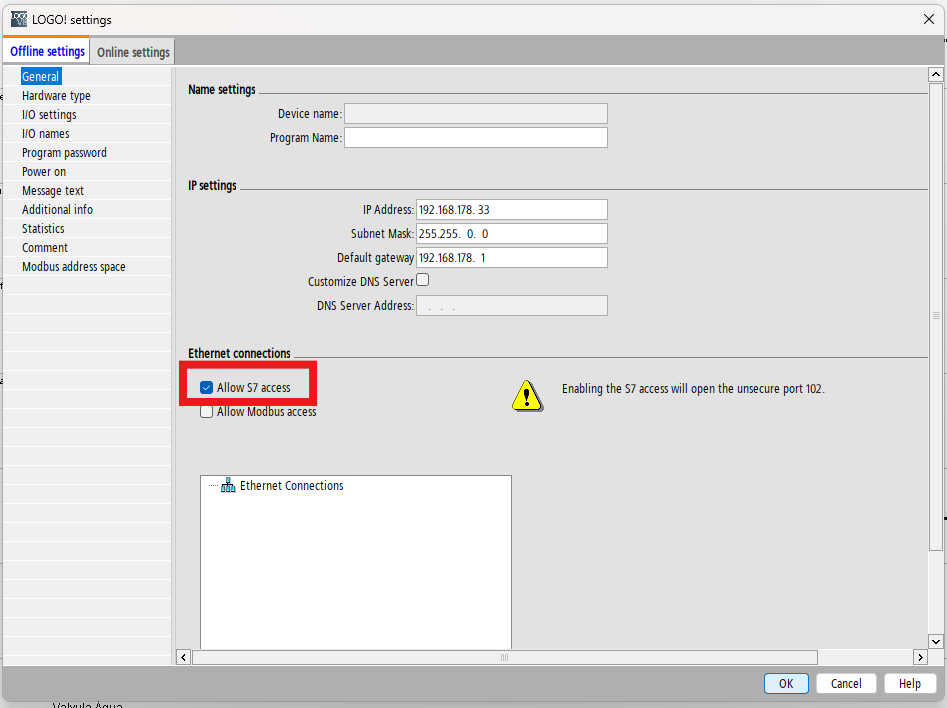Select Power on entry

tap(43, 172)
